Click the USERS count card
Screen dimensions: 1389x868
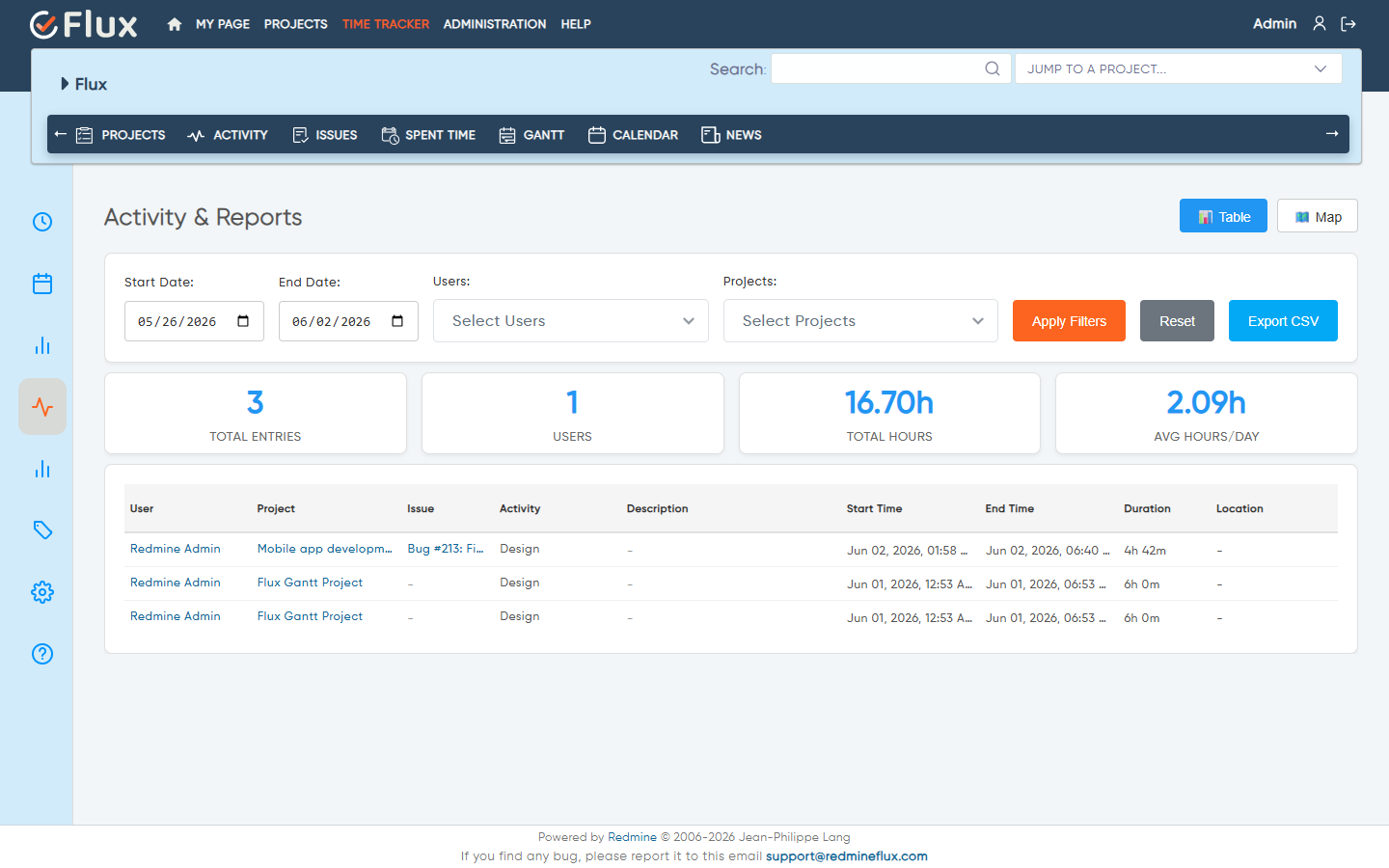pos(573,414)
